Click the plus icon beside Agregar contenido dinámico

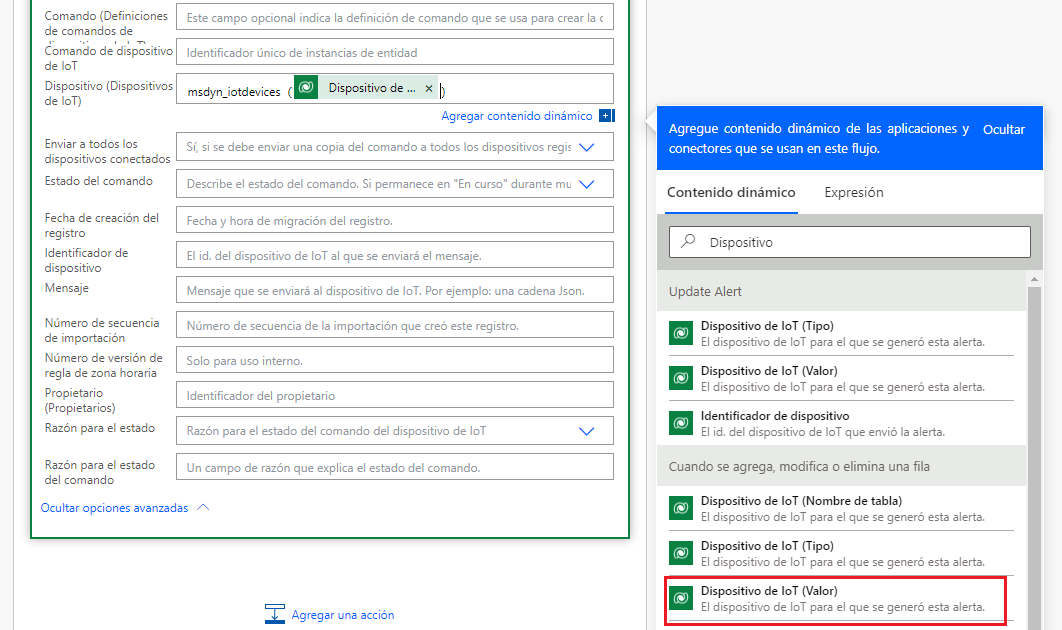click(x=606, y=116)
